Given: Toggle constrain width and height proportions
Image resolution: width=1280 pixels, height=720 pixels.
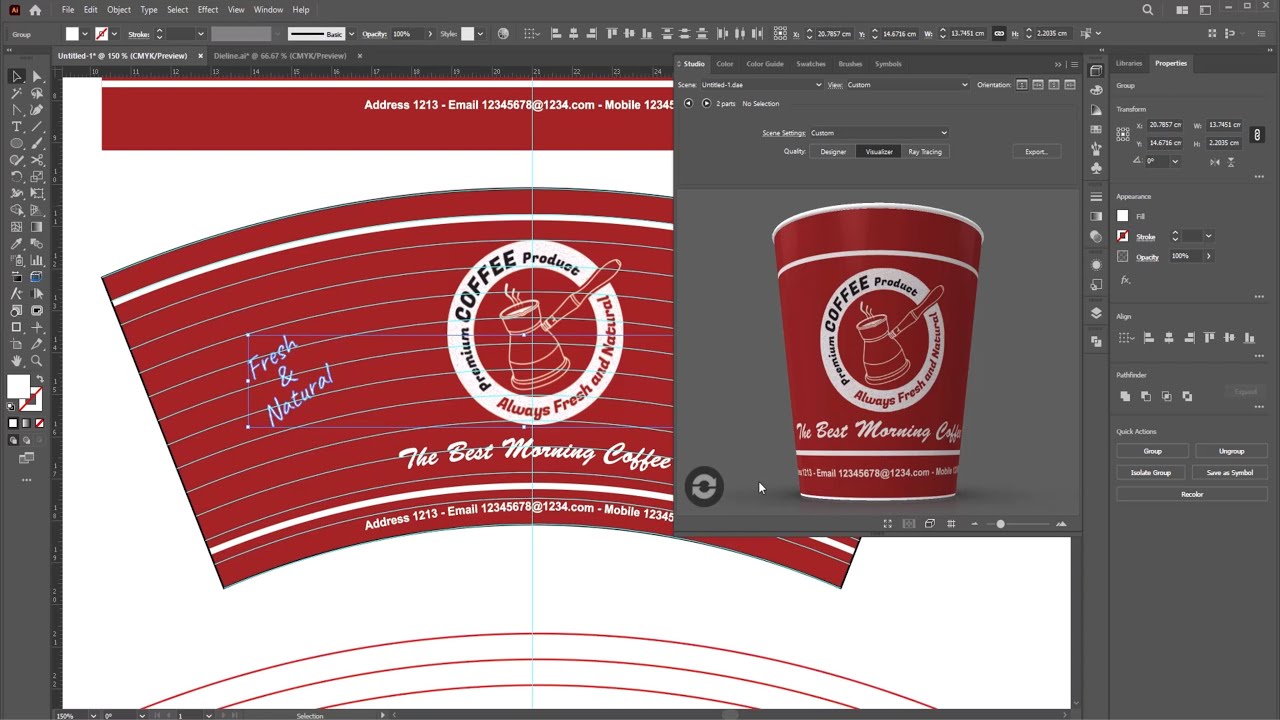Looking at the screenshot, I should [x=1258, y=134].
